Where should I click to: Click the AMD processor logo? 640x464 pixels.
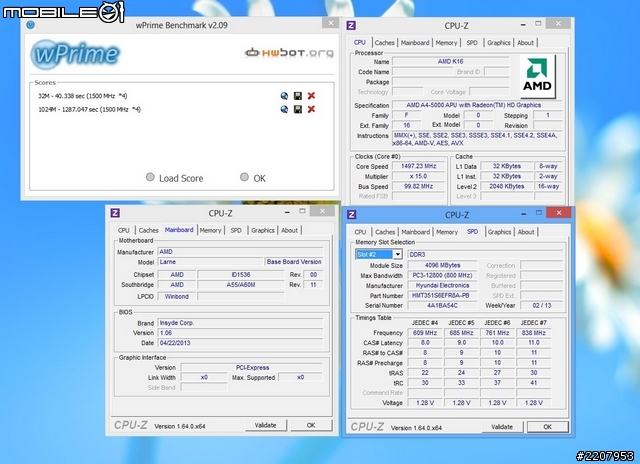(x=537, y=76)
